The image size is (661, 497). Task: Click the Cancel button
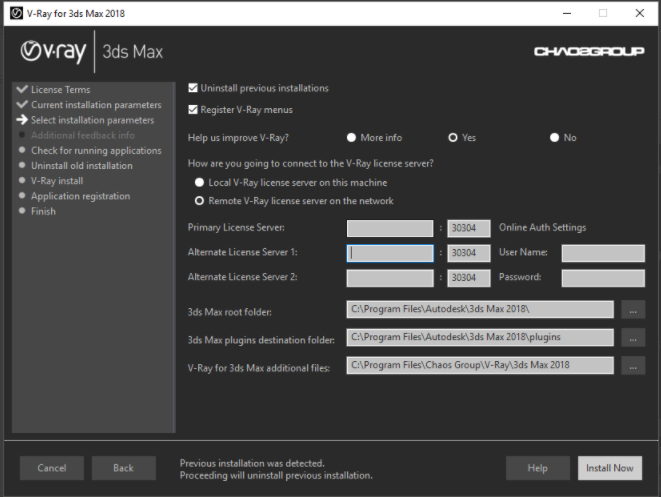(52, 468)
